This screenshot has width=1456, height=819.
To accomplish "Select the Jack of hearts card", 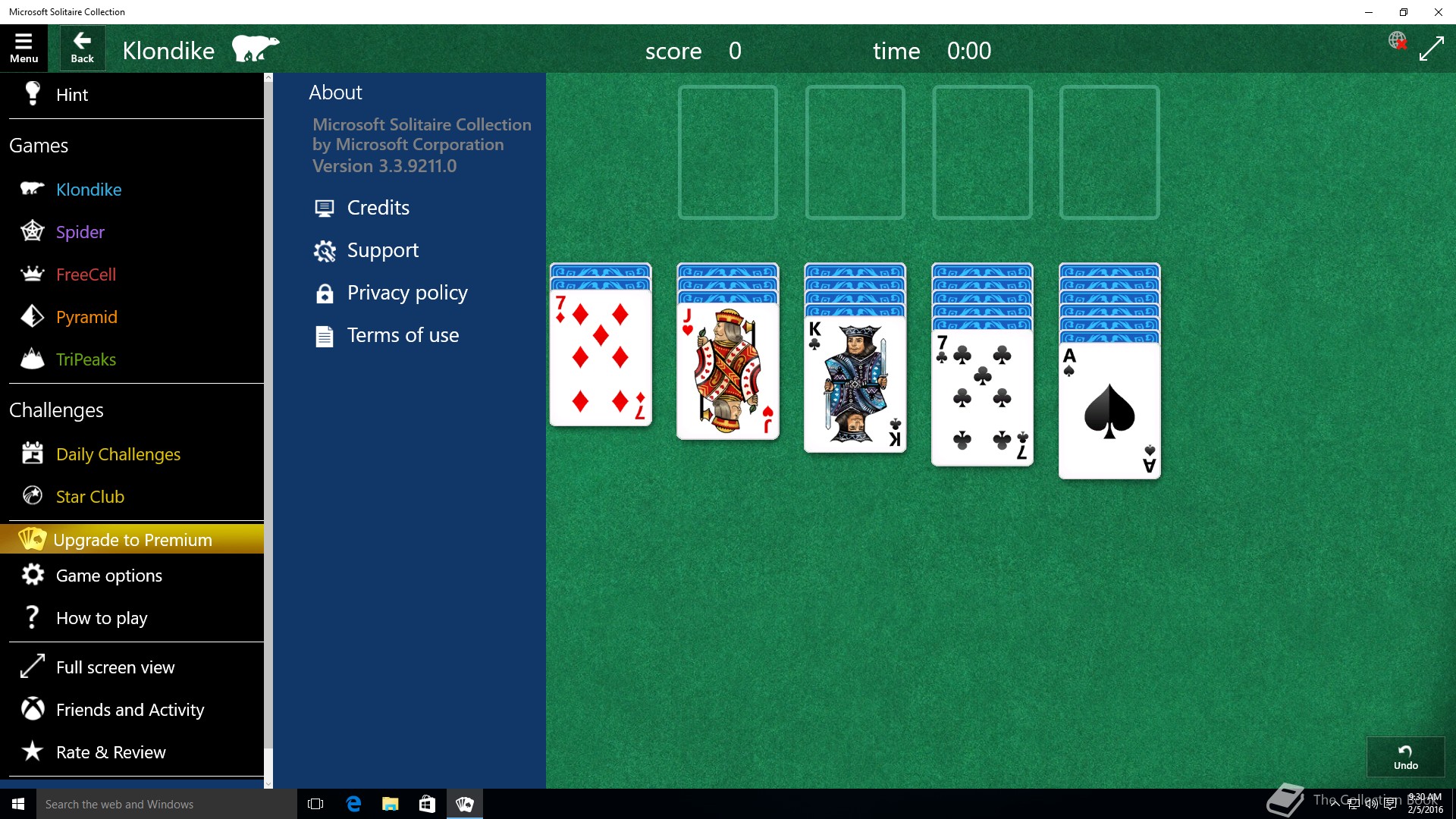I will (728, 371).
